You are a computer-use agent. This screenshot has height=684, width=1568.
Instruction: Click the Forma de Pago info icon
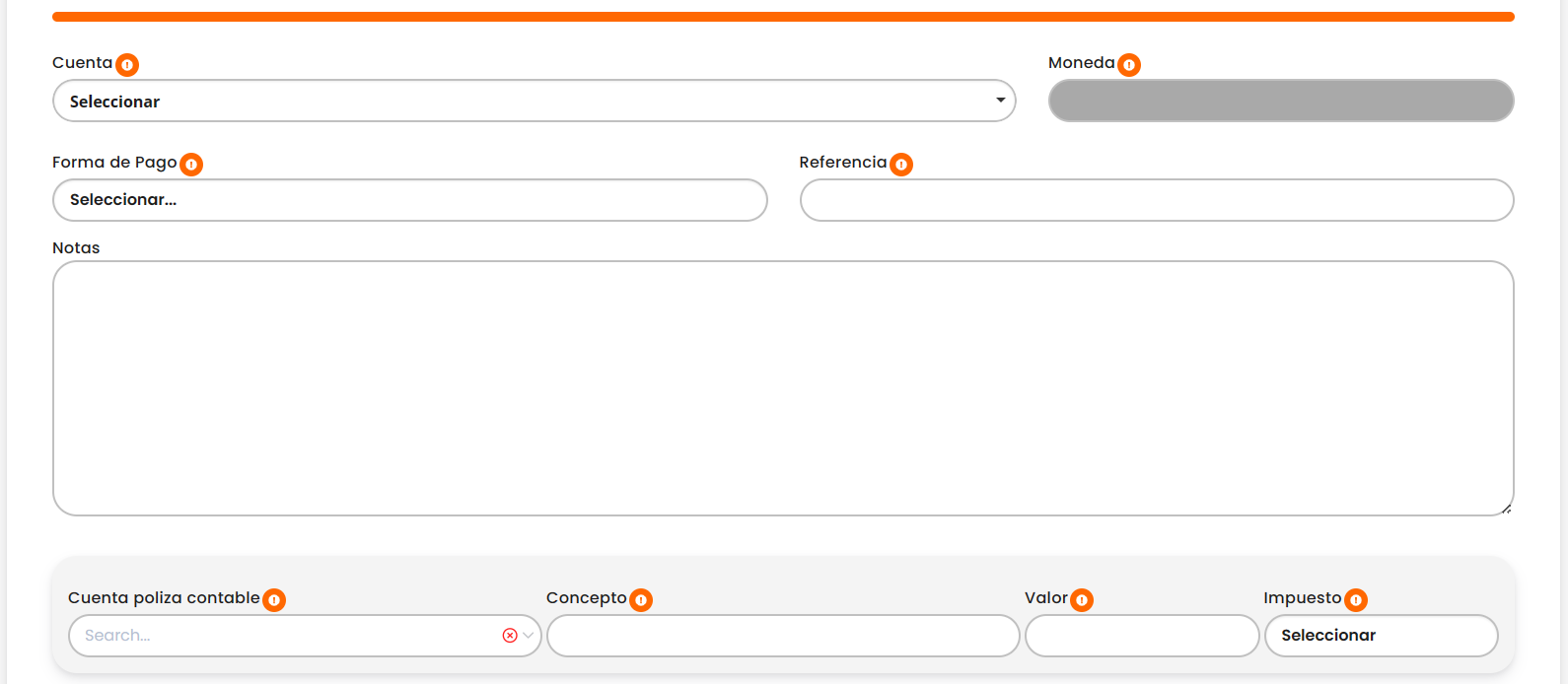pos(191,165)
